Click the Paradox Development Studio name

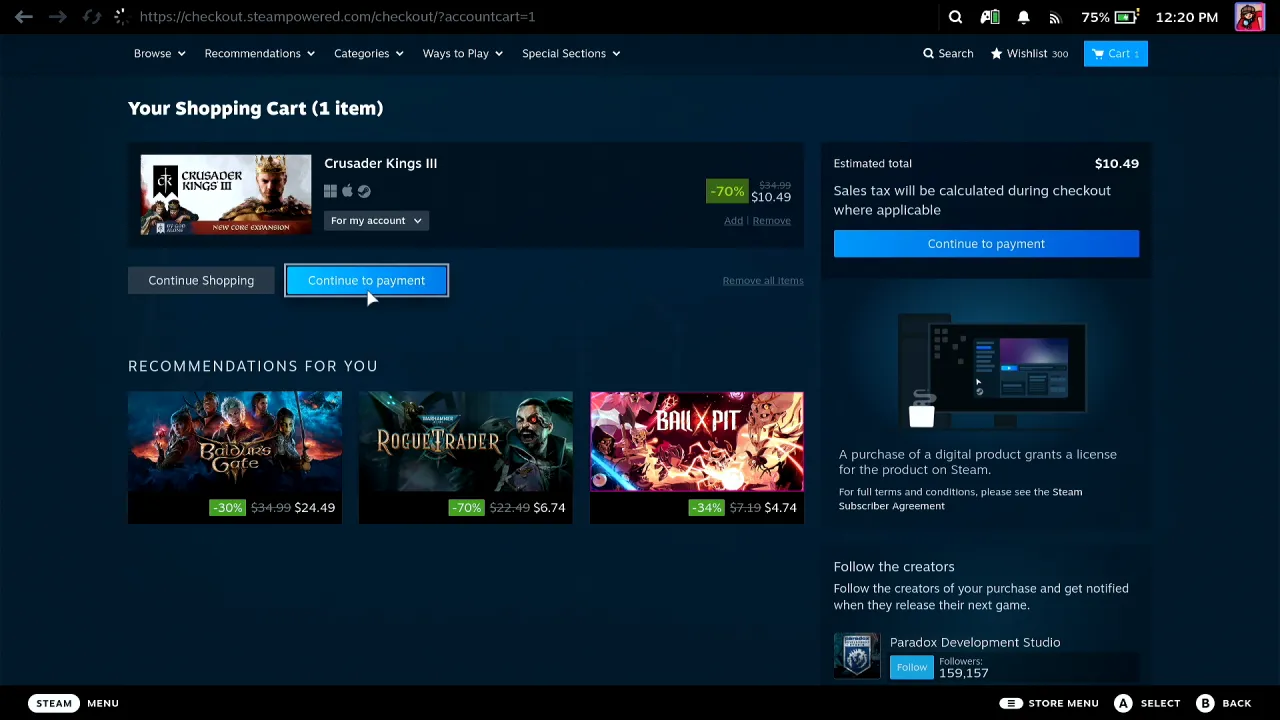pyautogui.click(x=975, y=643)
